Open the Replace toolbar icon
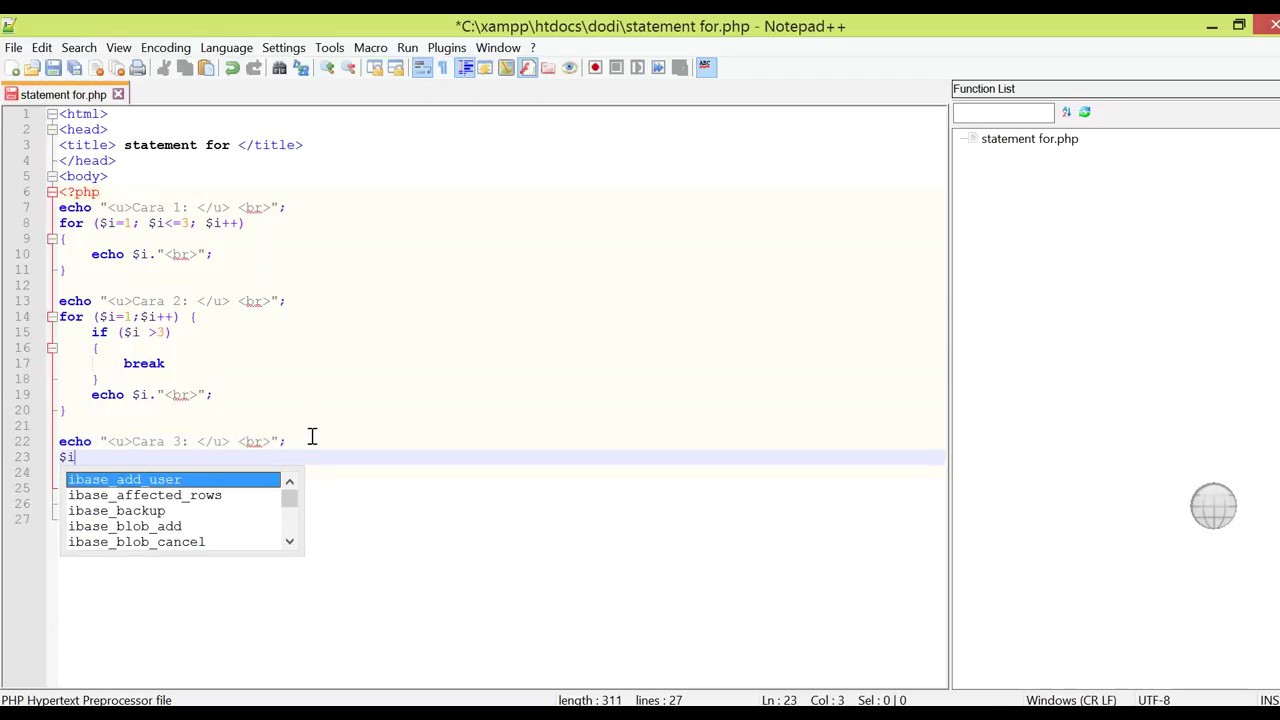The height and width of the screenshot is (720, 1280). (x=301, y=68)
